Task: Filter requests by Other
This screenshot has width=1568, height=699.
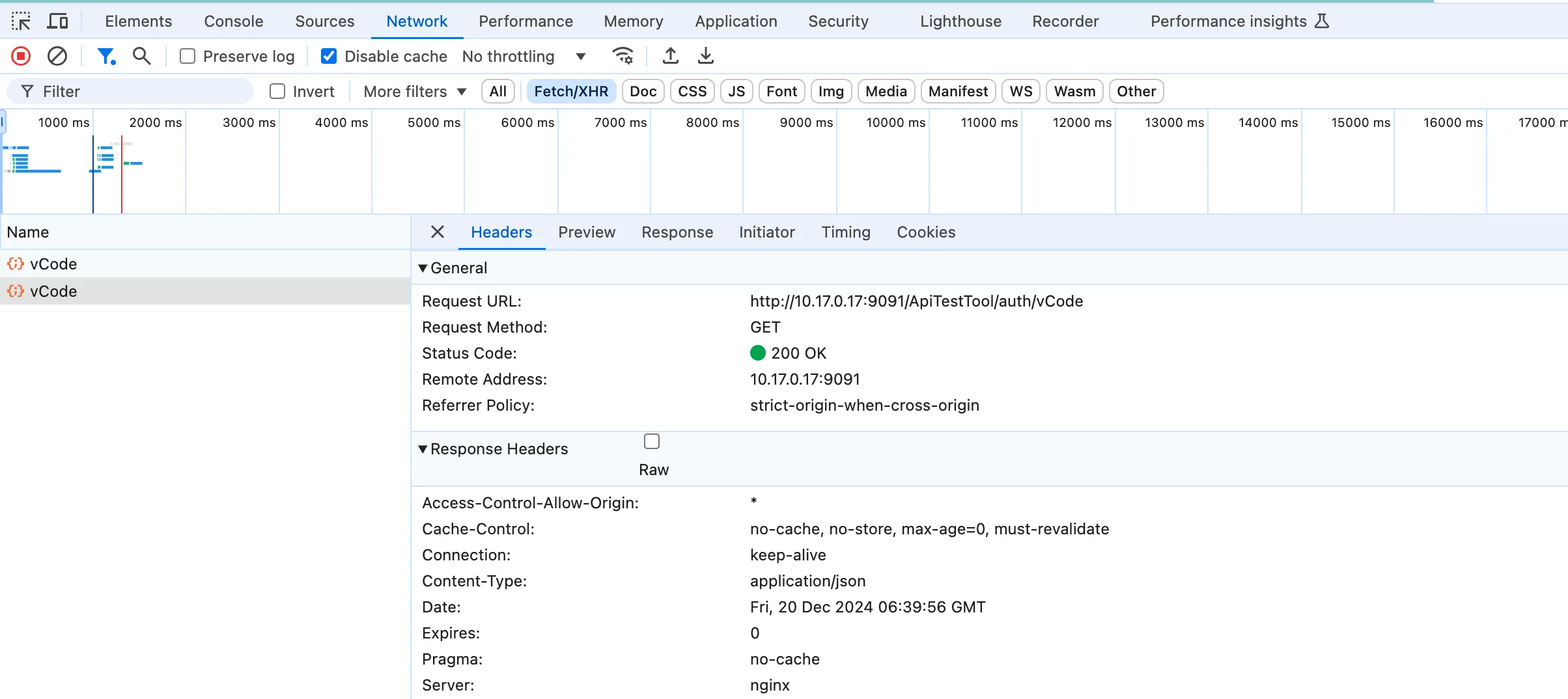Action: click(1137, 91)
